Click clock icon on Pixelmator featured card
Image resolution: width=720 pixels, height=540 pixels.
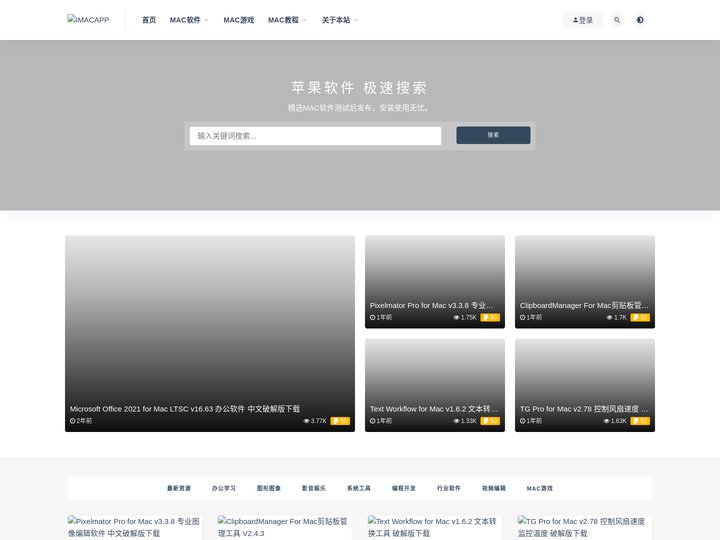(372, 317)
